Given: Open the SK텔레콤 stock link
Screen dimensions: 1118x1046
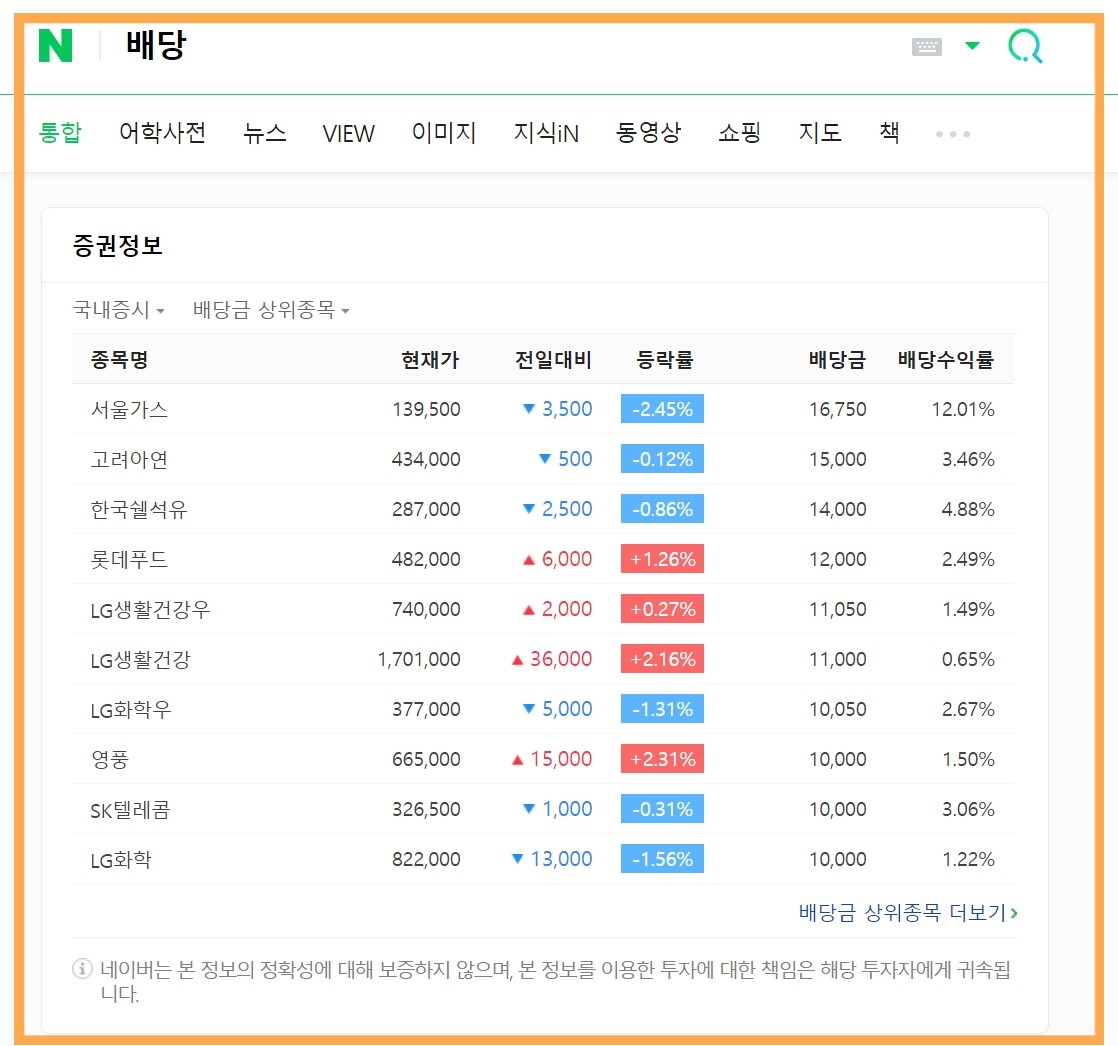Looking at the screenshot, I should pyautogui.click(x=130, y=810).
